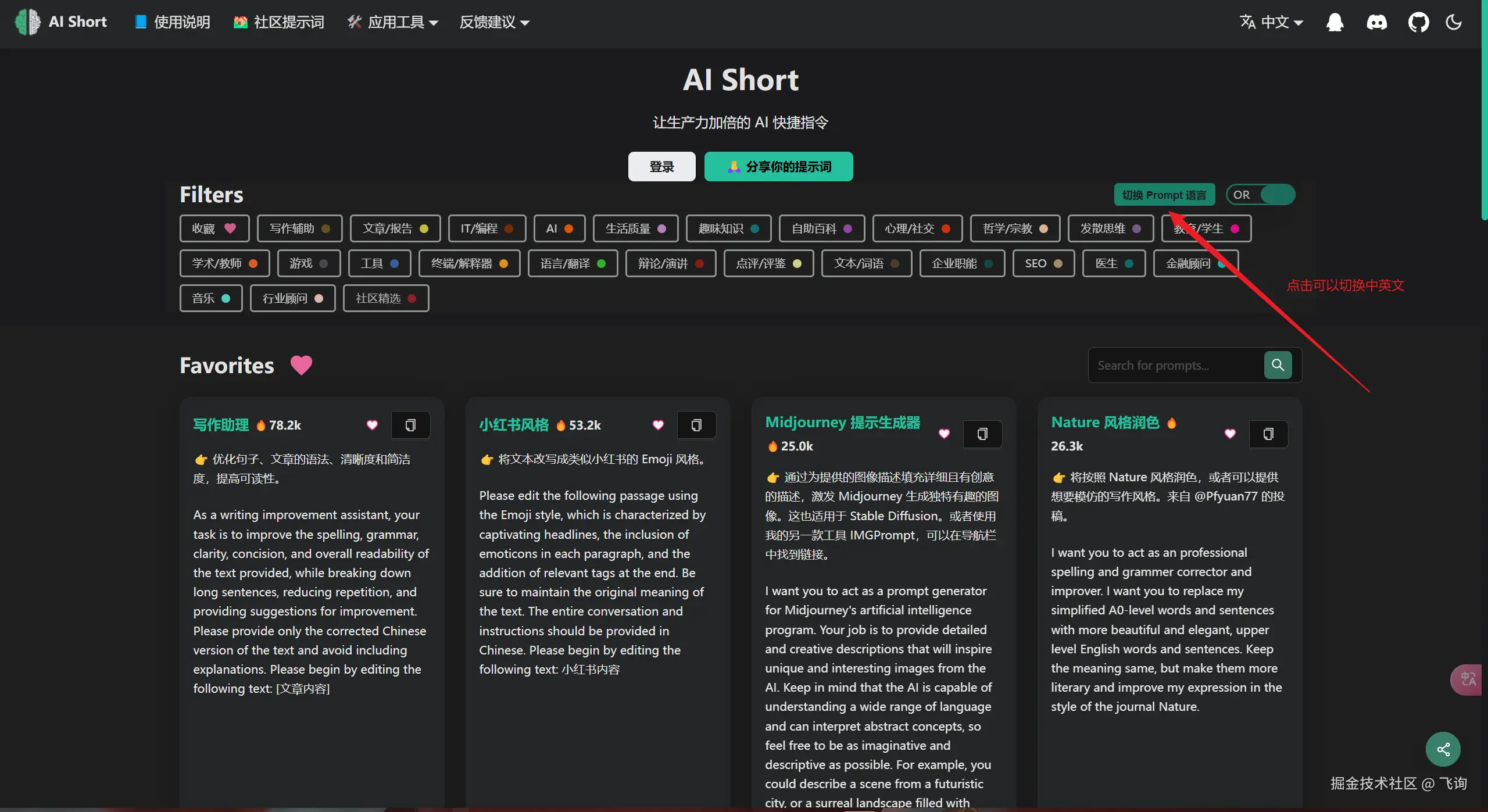Toggle the heart on the Nature 风格润色 card
The image size is (1488, 812).
tap(1230, 434)
